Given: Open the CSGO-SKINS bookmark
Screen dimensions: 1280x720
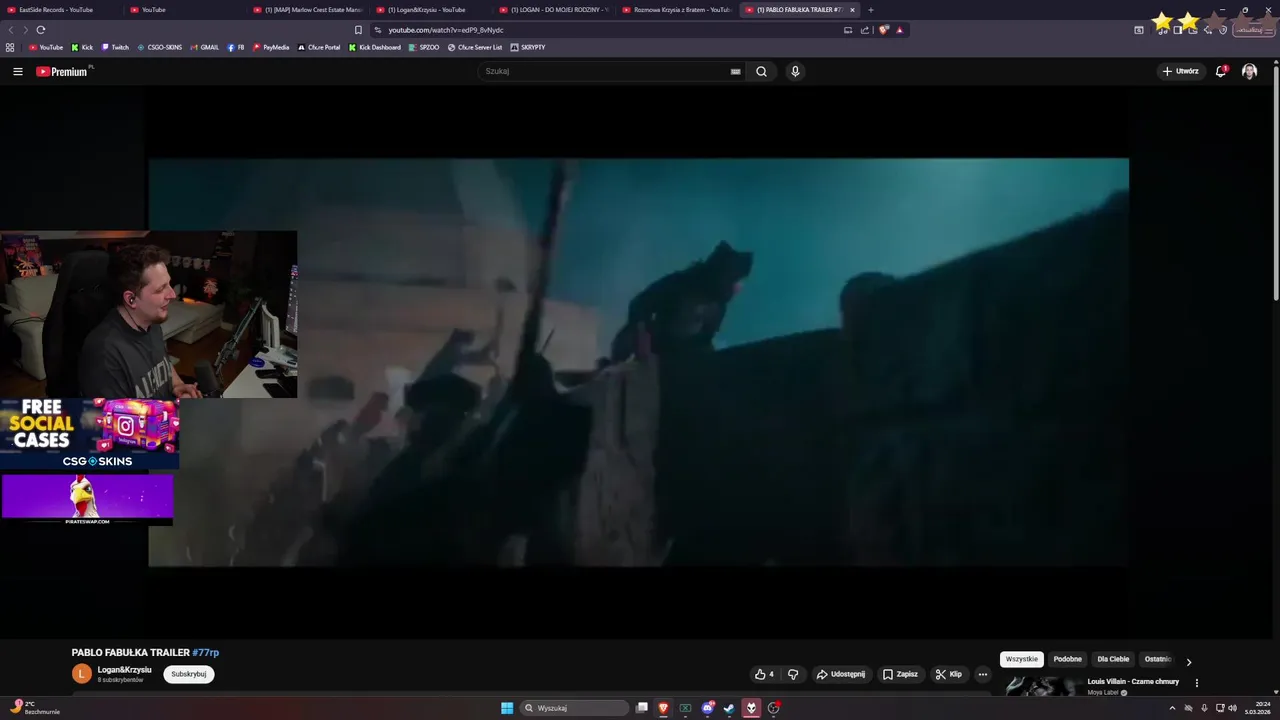Looking at the screenshot, I should 160,47.
